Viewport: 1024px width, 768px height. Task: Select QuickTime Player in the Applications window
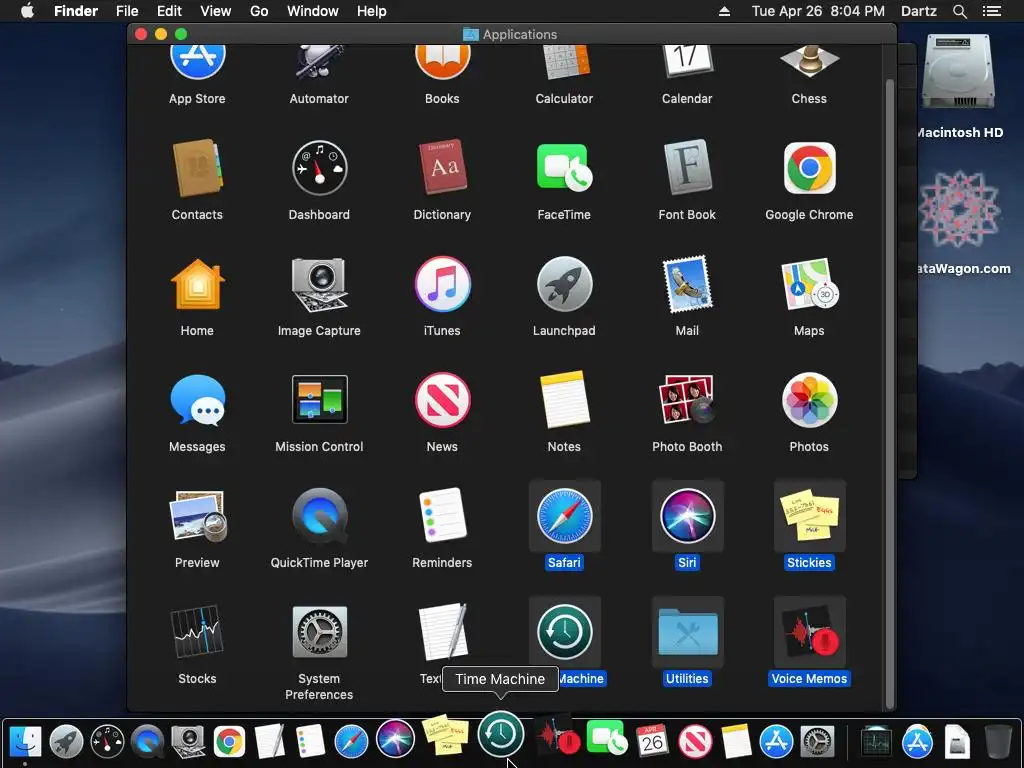[x=319, y=516]
